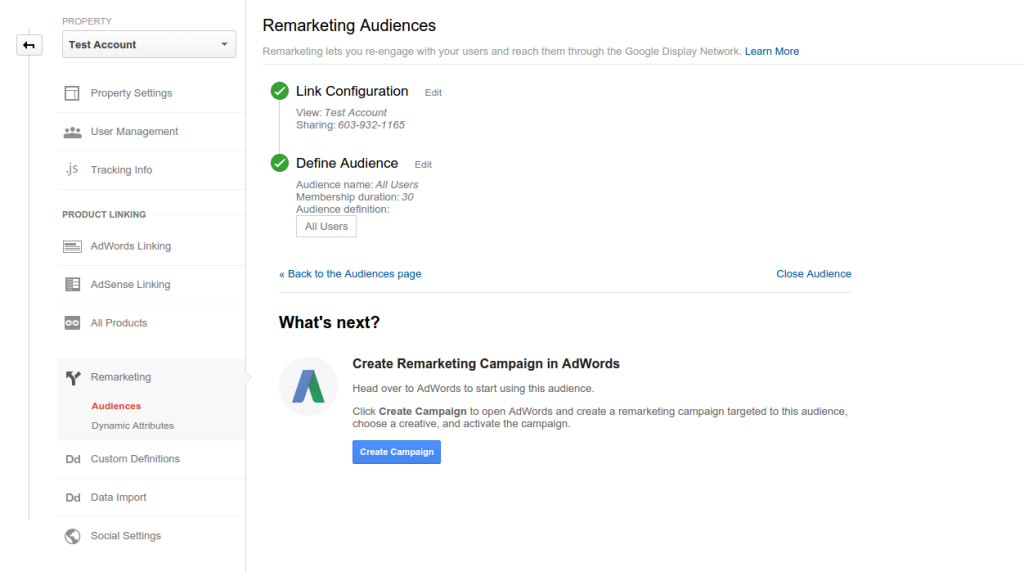Edit the Link Configuration step
The width and height of the screenshot is (1024, 581).
pos(433,93)
